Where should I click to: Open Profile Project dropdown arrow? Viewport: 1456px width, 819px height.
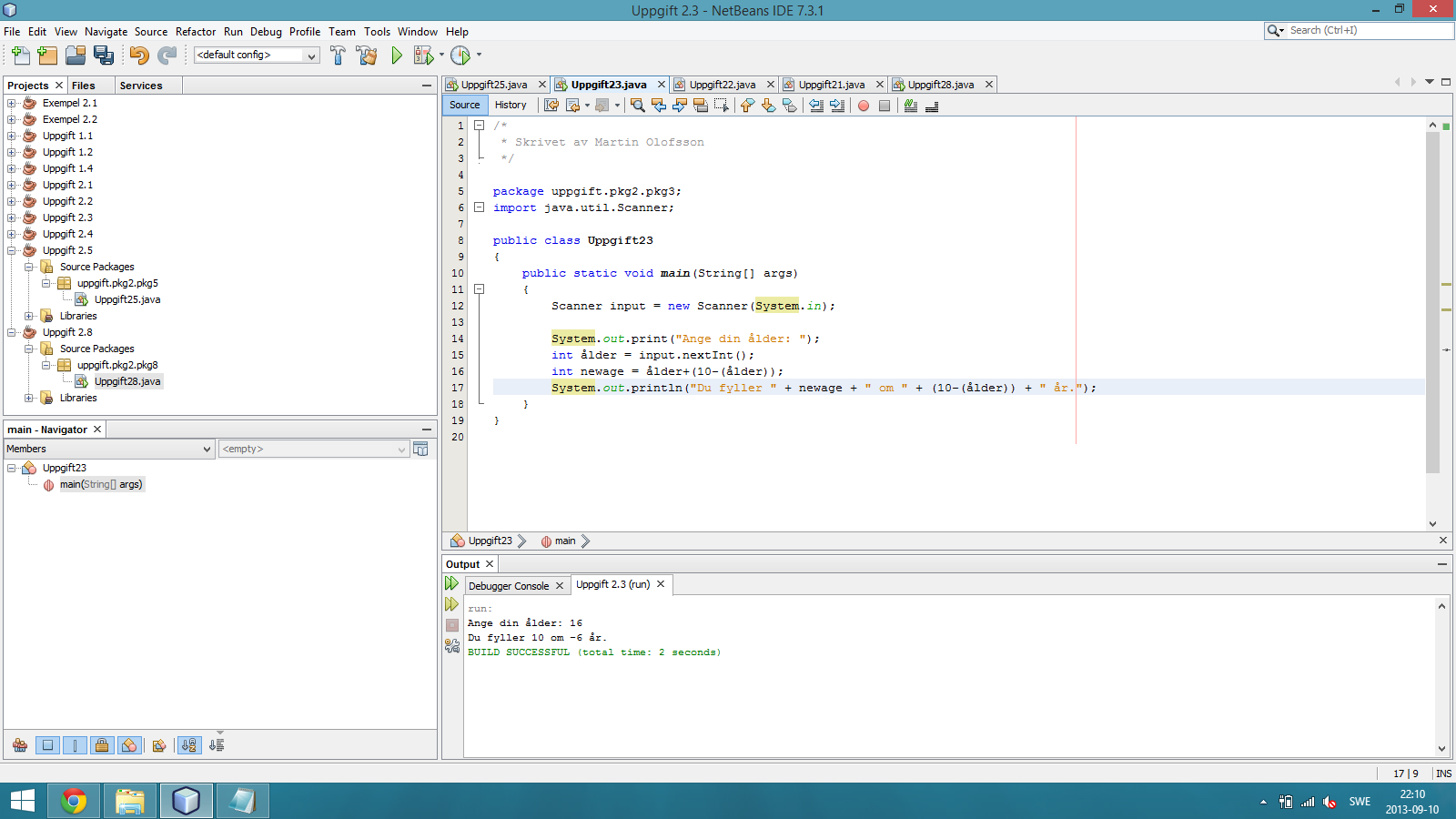pyautogui.click(x=479, y=55)
